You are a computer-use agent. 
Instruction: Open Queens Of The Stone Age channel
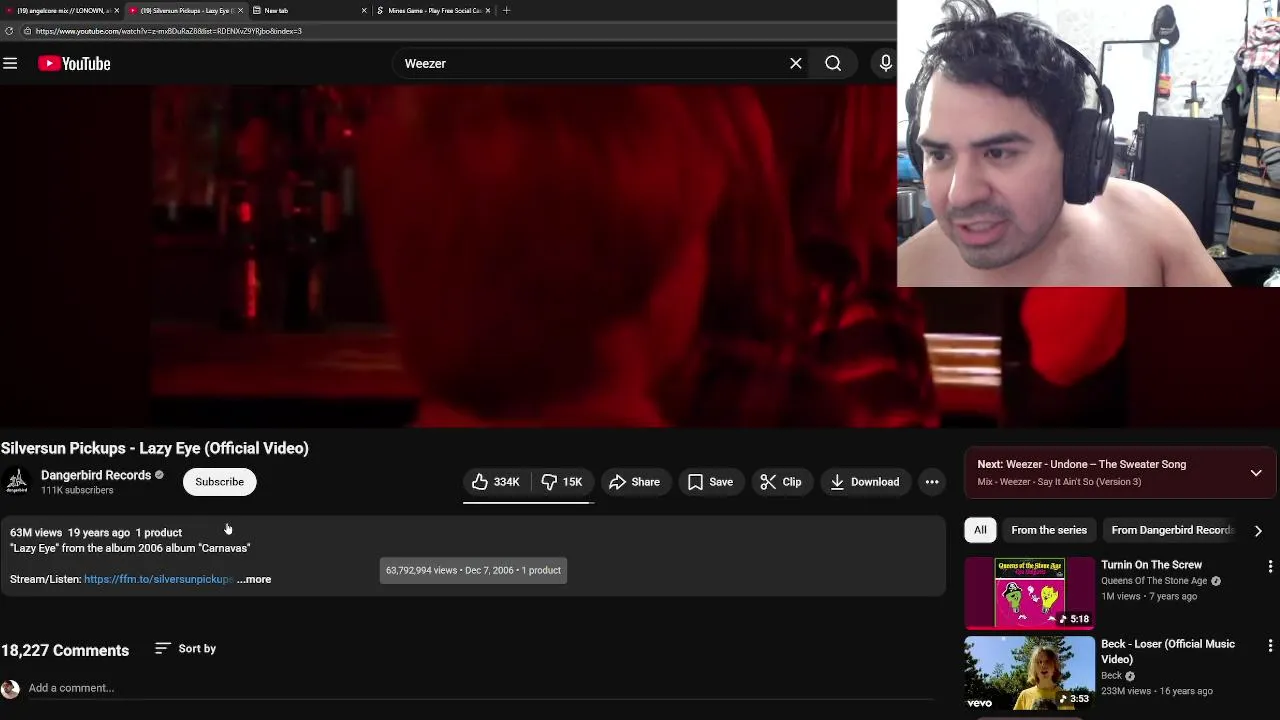click(x=1154, y=581)
